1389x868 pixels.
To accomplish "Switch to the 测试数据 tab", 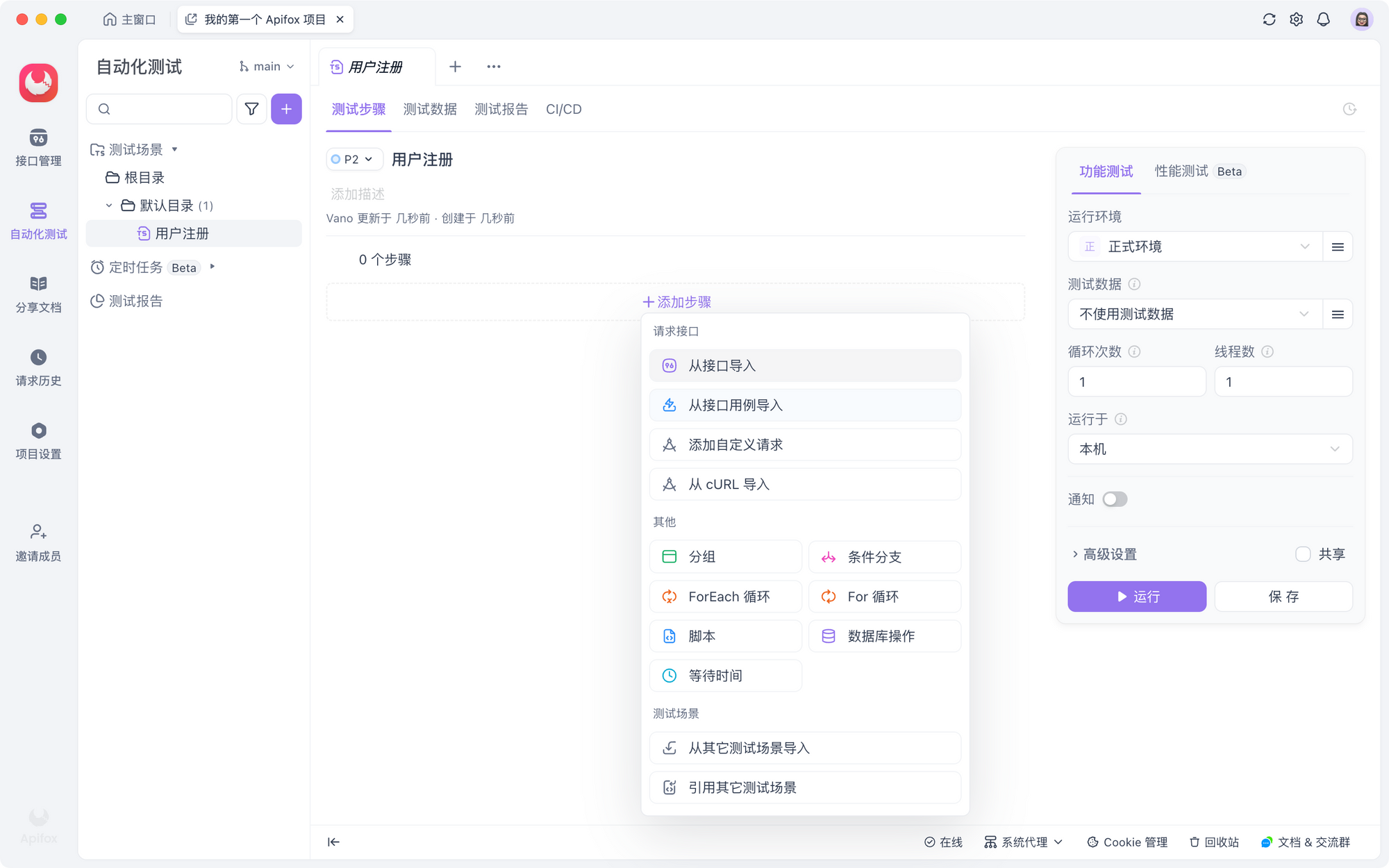I will (430, 109).
